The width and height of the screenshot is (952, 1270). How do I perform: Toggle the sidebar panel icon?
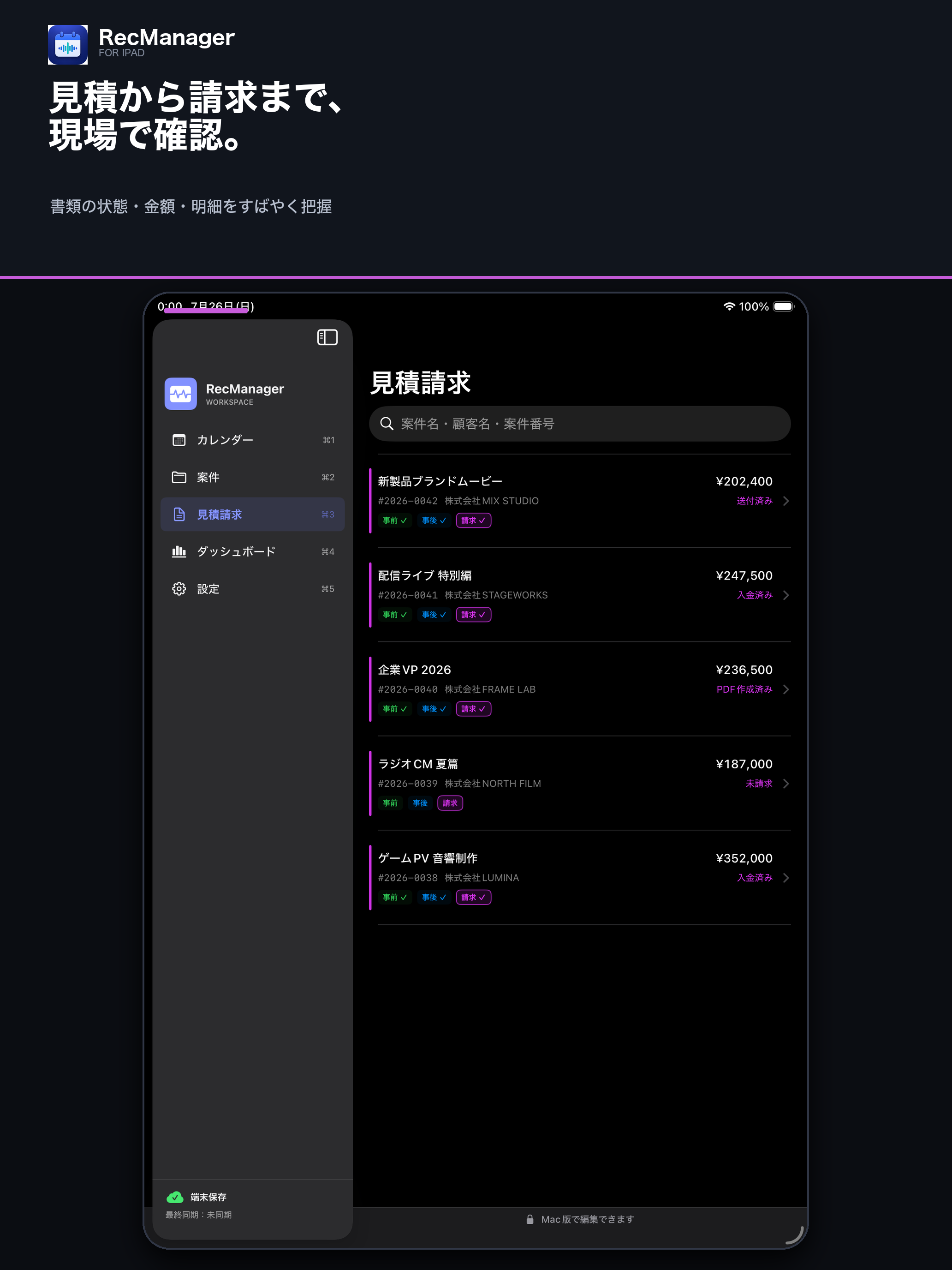pos(327,337)
